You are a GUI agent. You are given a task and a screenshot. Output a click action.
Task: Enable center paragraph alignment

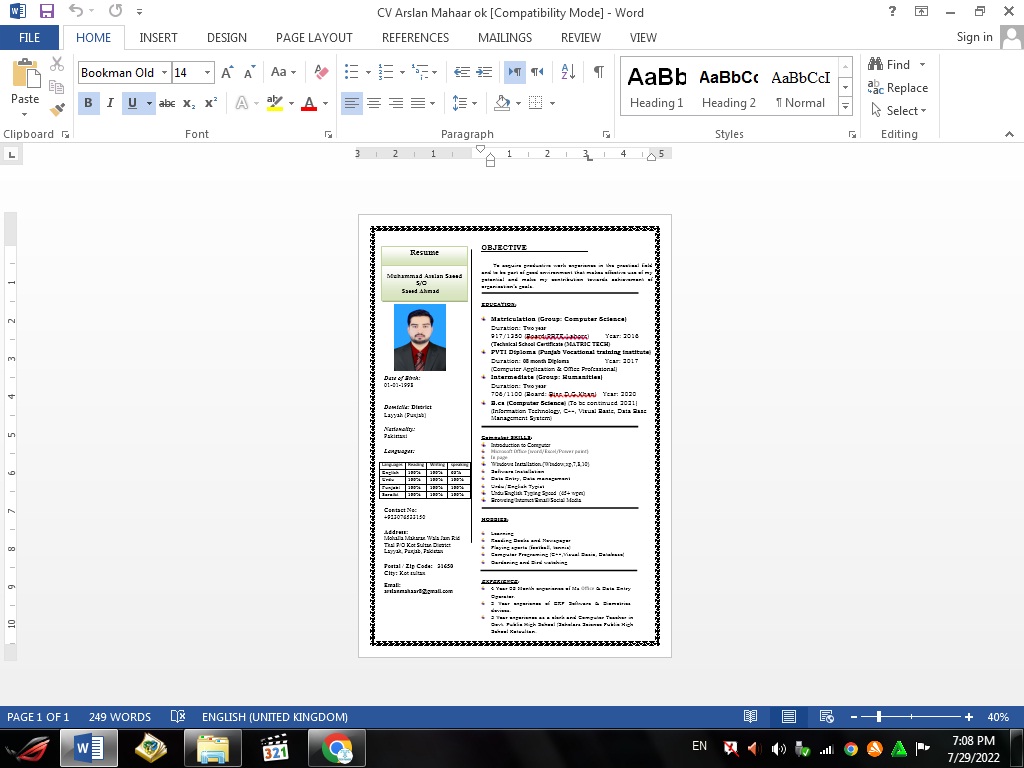click(374, 103)
